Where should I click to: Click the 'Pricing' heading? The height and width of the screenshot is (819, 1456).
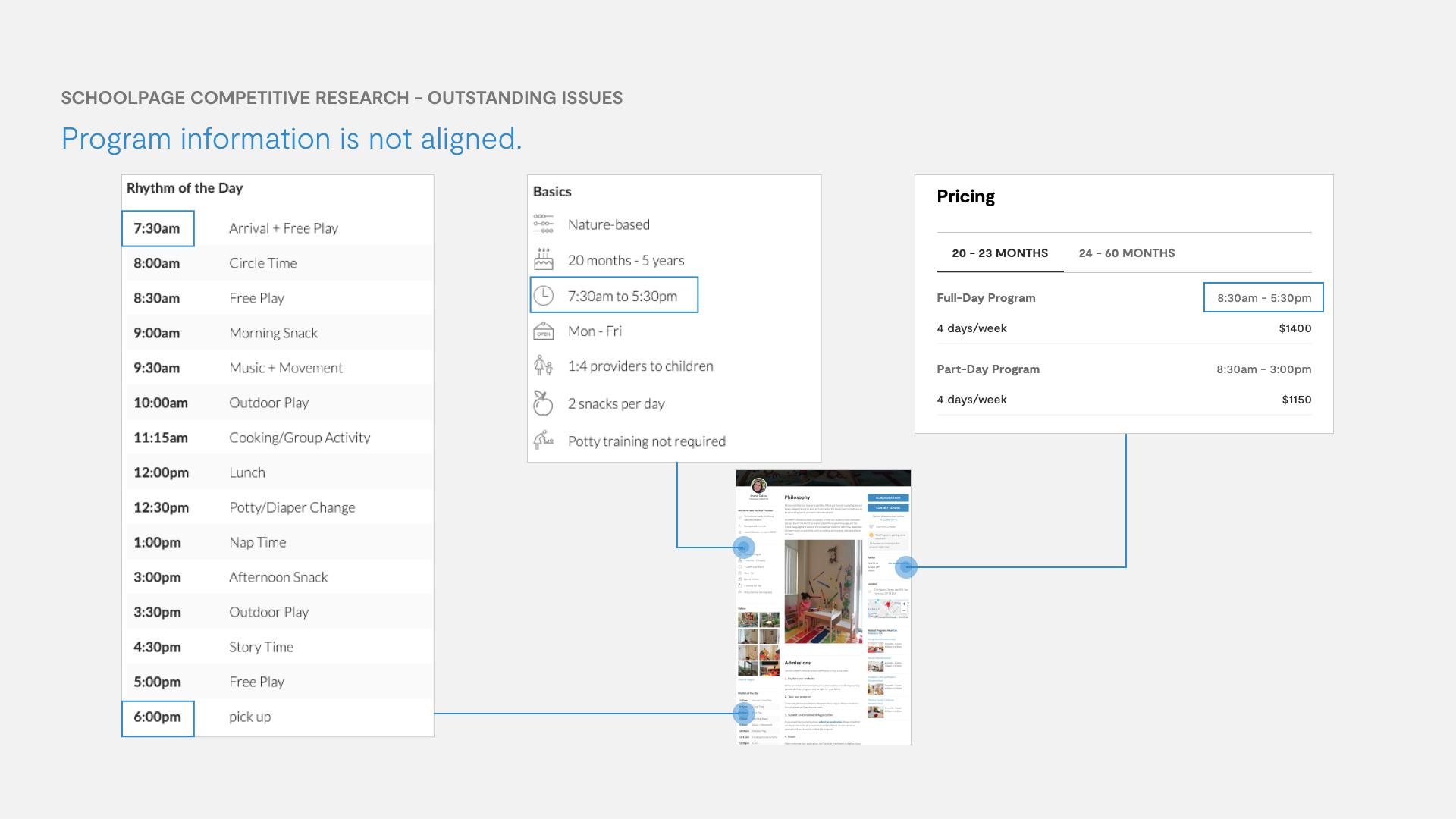click(965, 196)
